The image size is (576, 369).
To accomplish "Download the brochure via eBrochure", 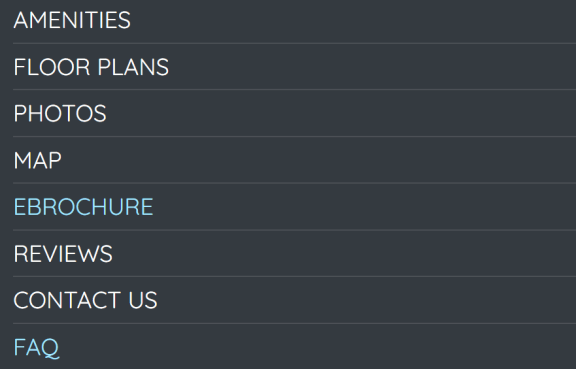I will tap(83, 207).
